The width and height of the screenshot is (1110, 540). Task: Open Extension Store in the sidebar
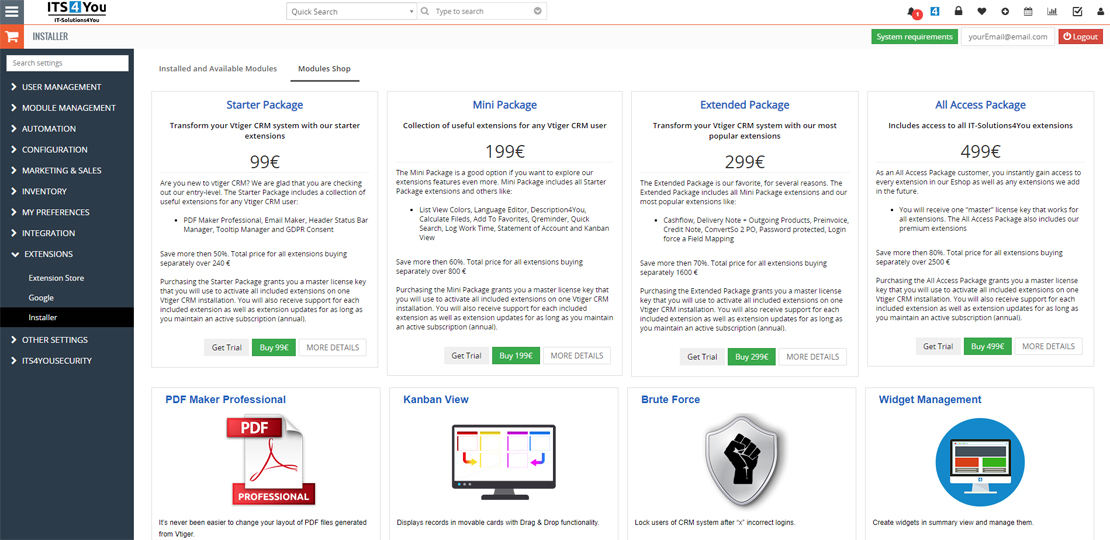56,278
